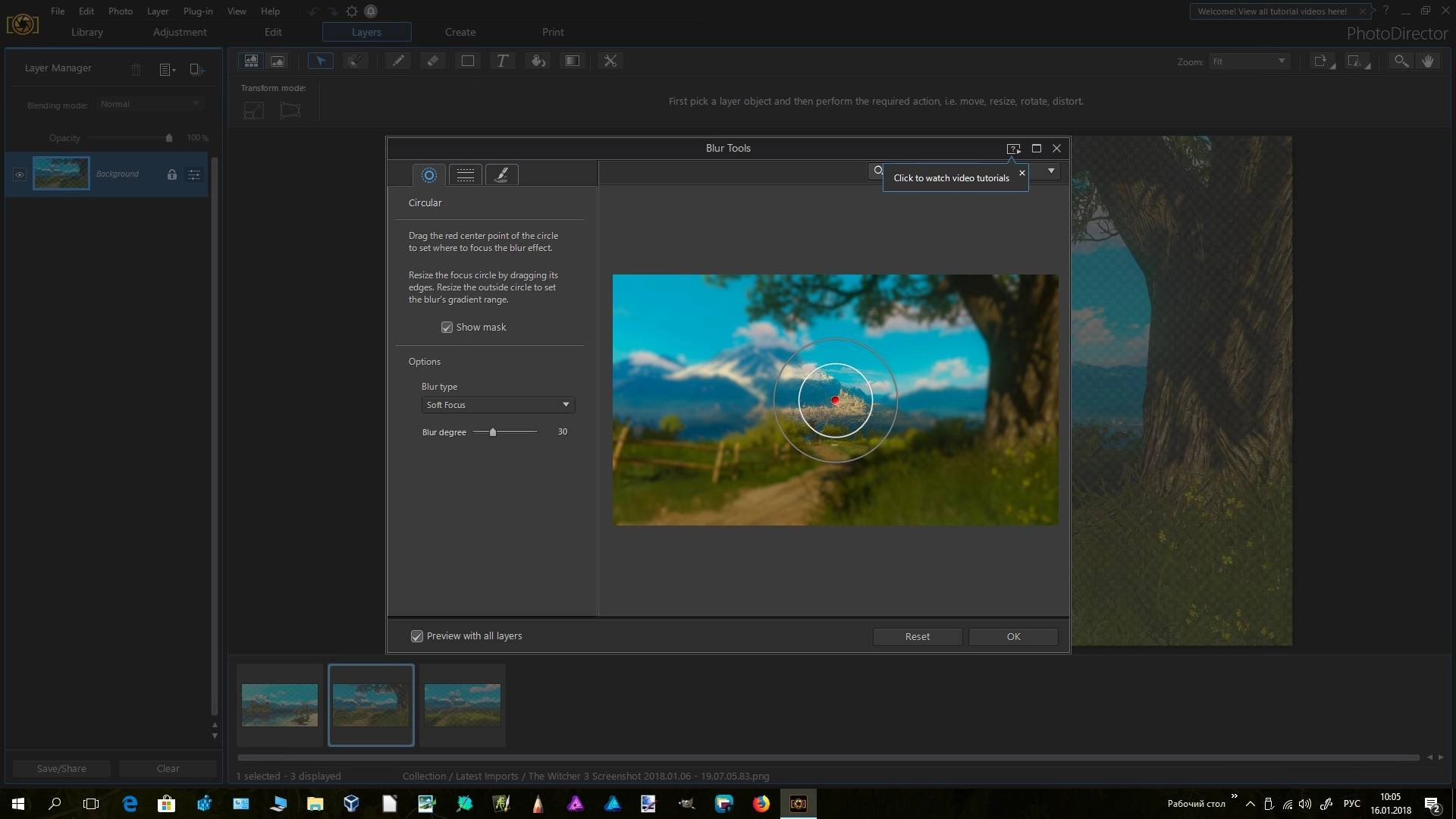Open preferences gear icon in title bar
Image resolution: width=1456 pixels, height=819 pixels.
352,11
